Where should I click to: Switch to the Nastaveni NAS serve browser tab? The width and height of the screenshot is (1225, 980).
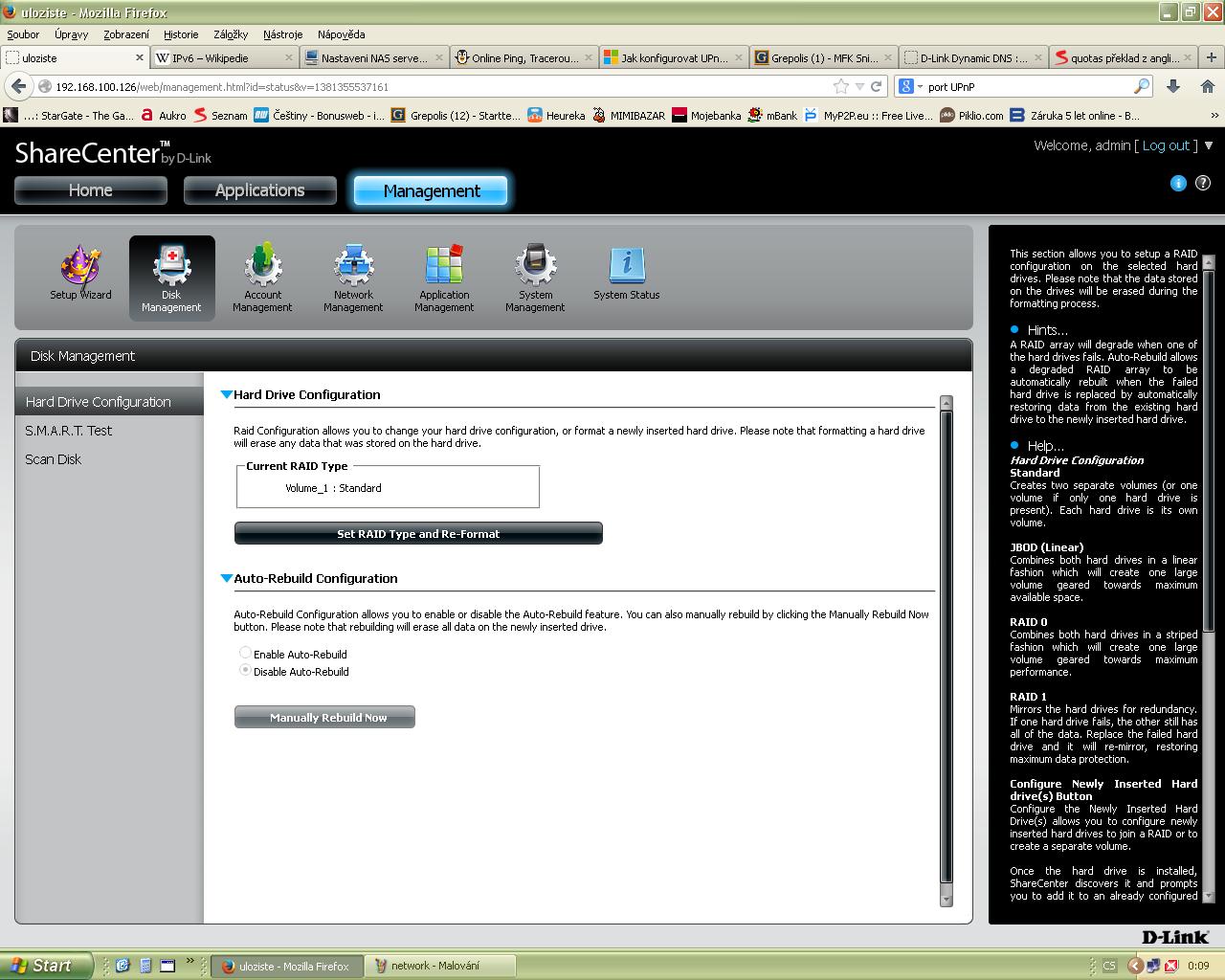coord(374,57)
